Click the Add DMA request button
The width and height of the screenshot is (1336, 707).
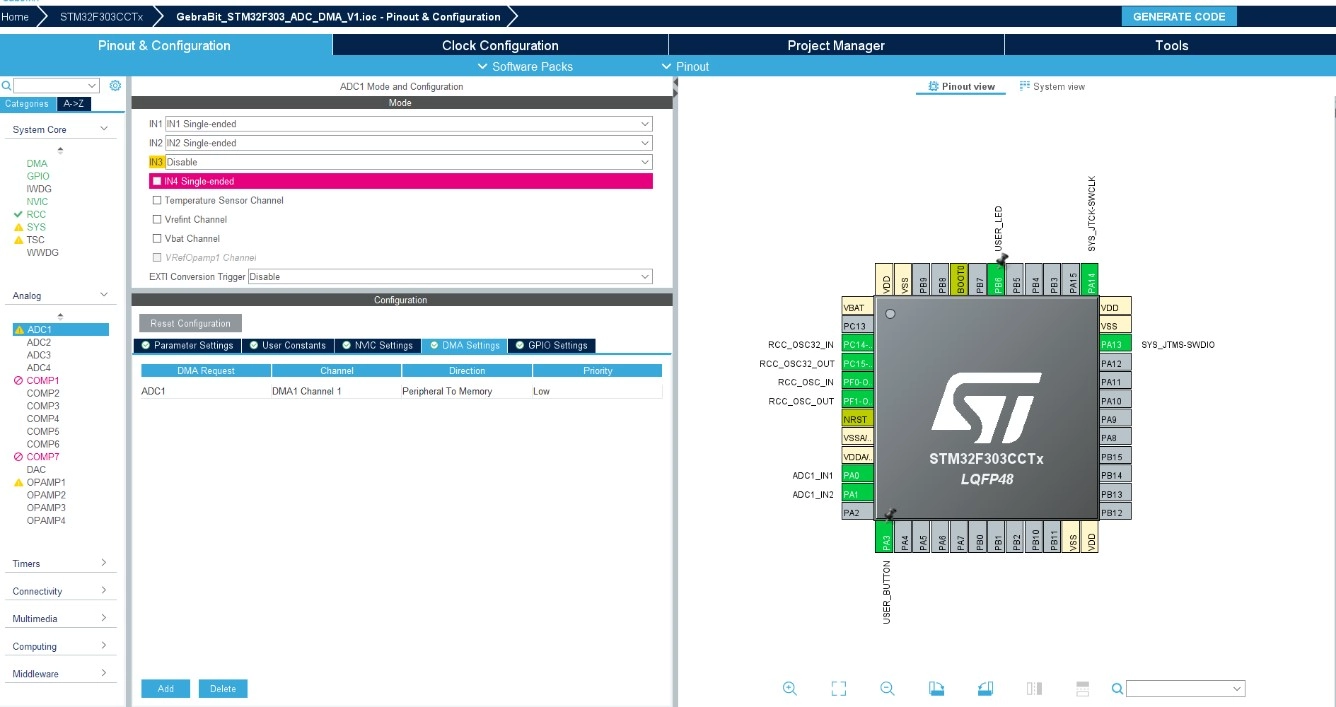[165, 688]
